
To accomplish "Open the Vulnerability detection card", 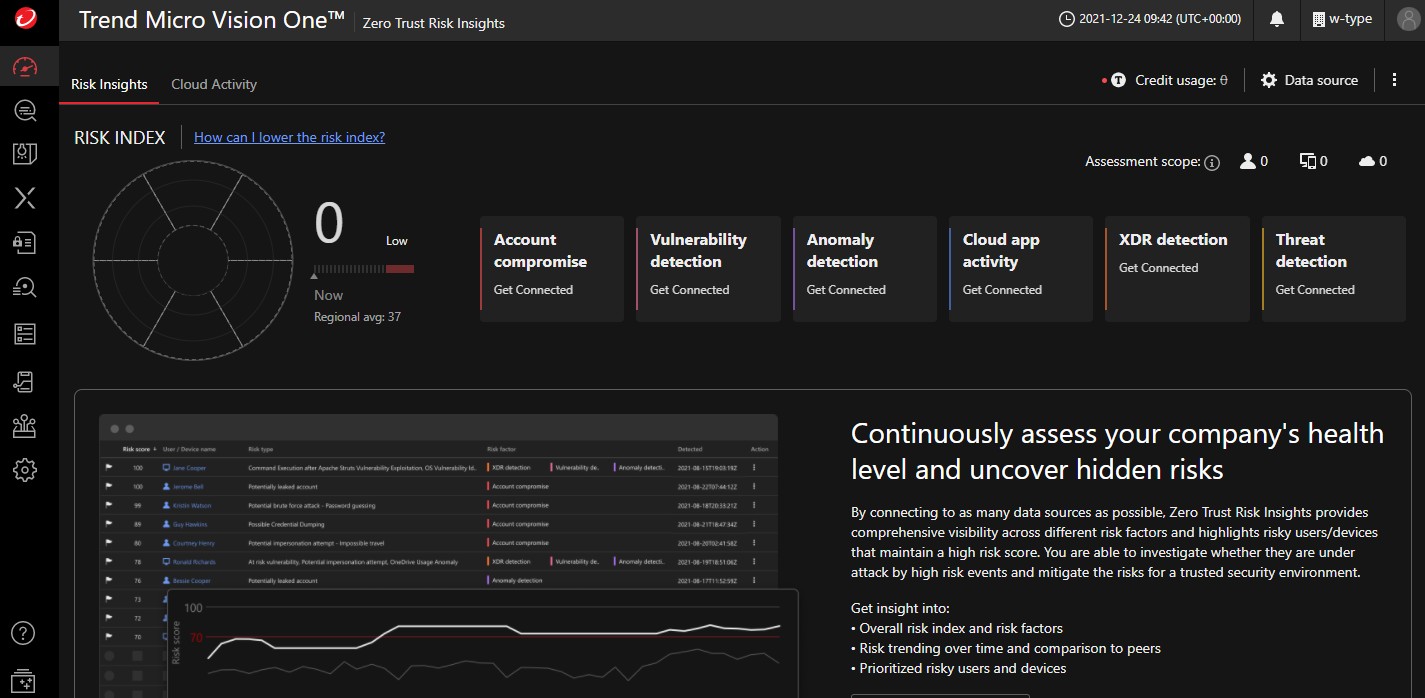I will point(708,269).
